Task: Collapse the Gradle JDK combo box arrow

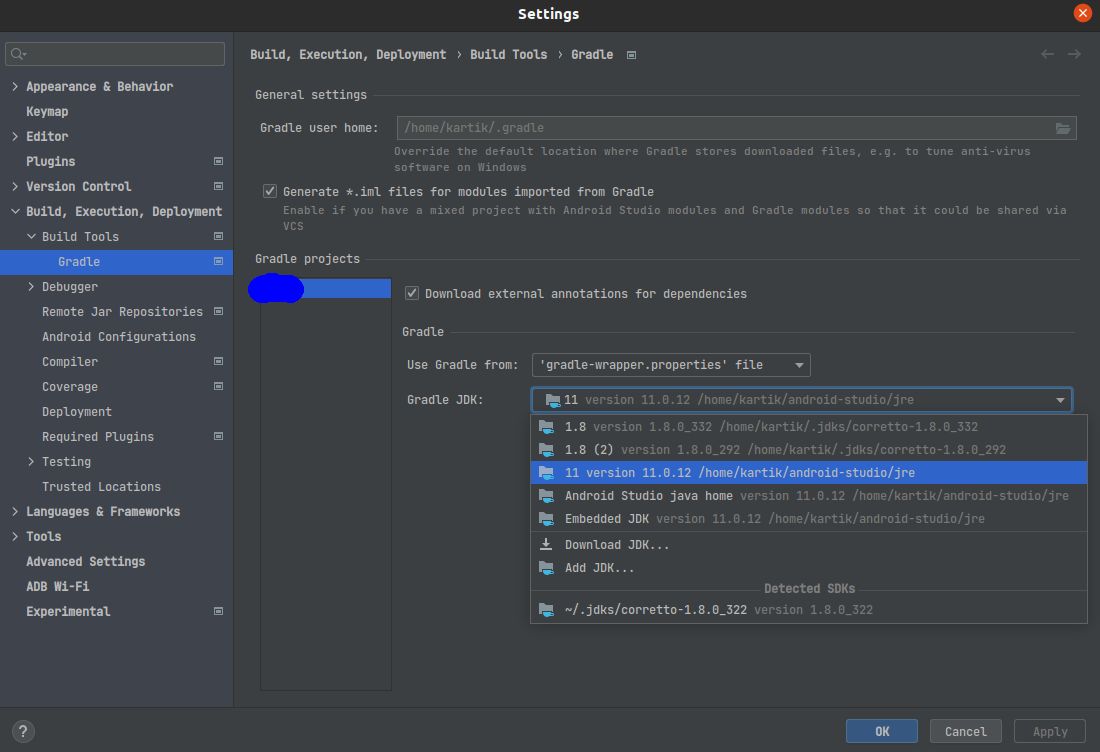Action: (x=1060, y=400)
